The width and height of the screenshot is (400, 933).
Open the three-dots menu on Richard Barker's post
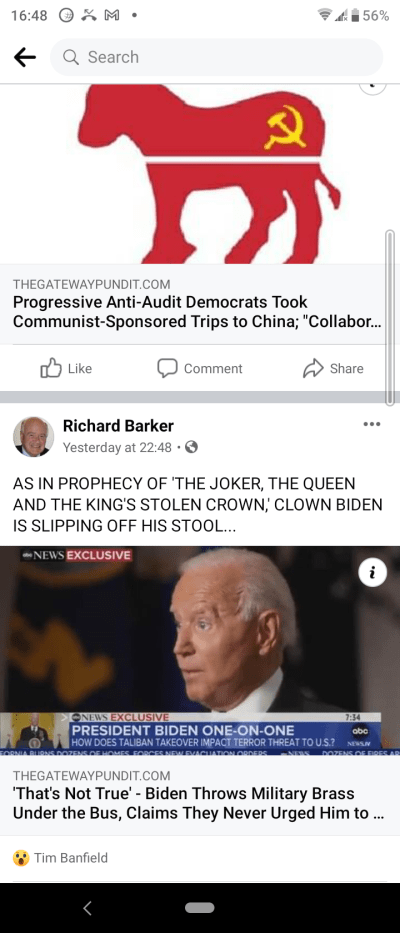[x=371, y=424]
